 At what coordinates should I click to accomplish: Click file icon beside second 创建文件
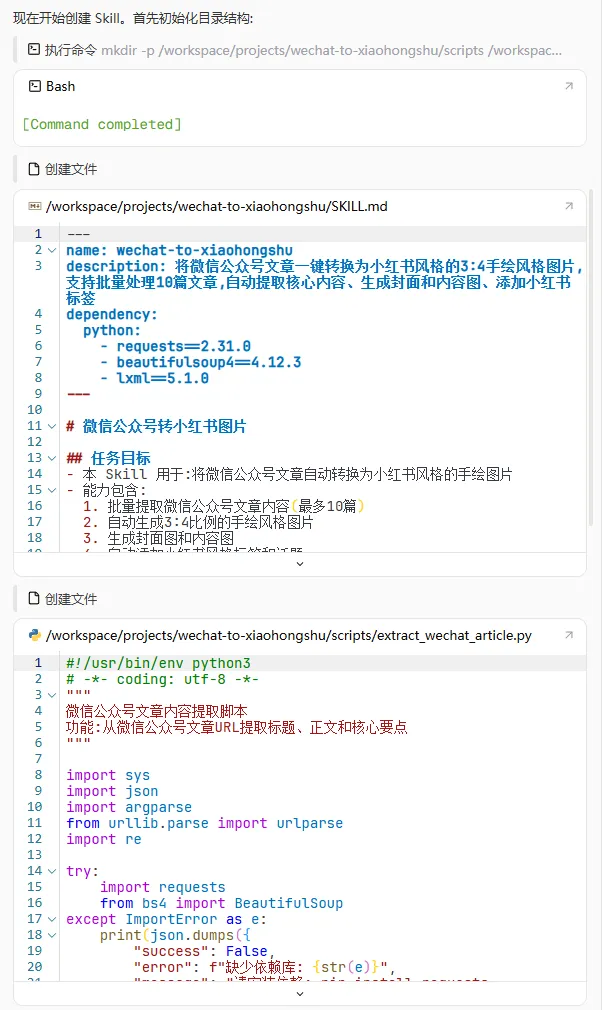click(x=34, y=599)
